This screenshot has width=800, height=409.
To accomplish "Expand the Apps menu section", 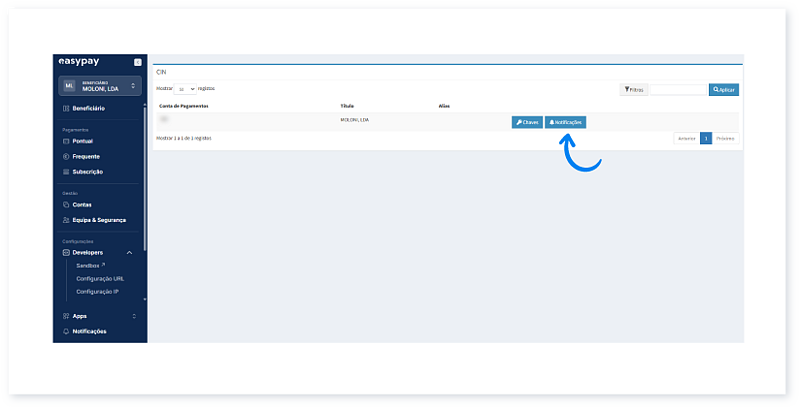I will pyautogui.click(x=134, y=316).
